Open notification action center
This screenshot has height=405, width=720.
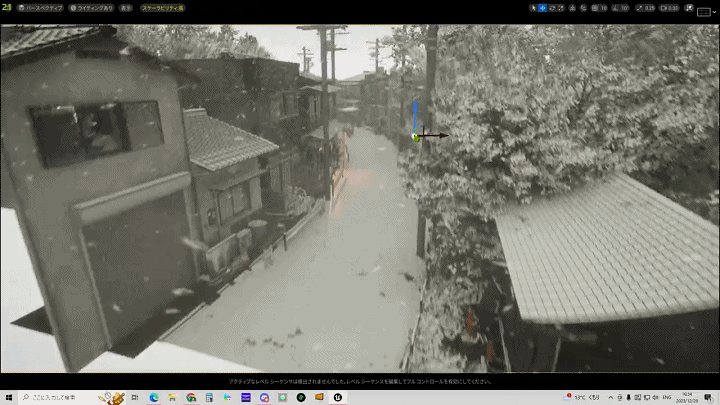[x=709, y=398]
